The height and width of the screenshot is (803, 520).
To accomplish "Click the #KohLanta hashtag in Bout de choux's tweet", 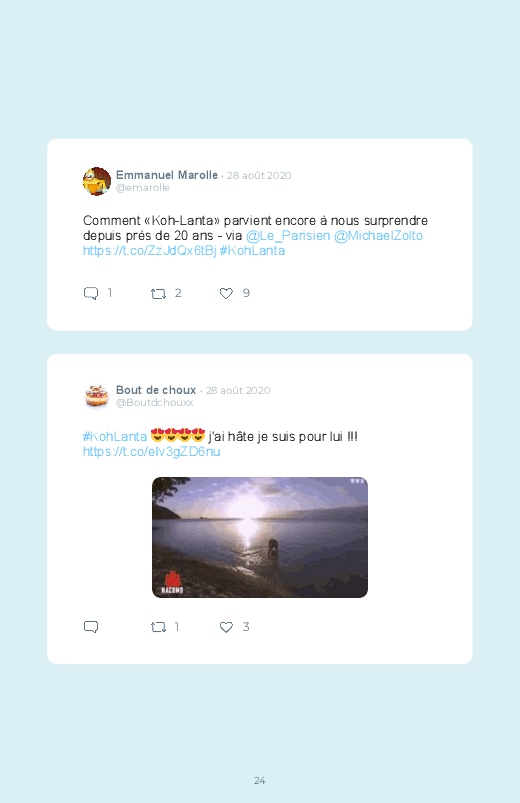I will (x=115, y=436).
